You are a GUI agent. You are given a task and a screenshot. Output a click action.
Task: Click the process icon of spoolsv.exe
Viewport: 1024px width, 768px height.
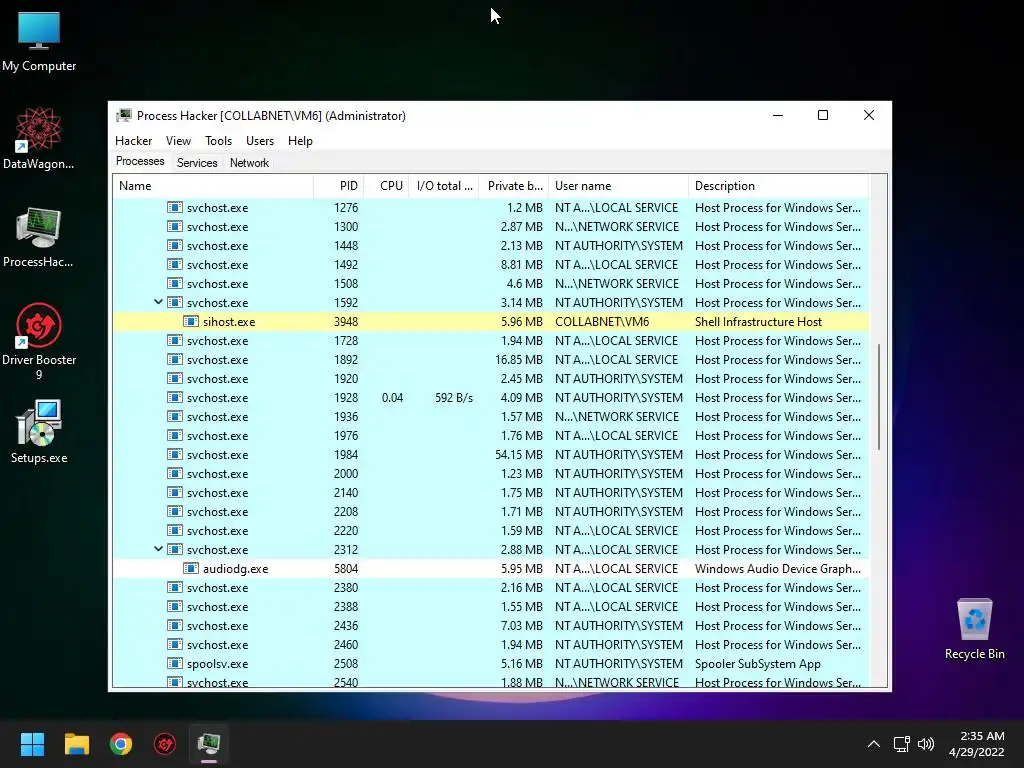174,664
